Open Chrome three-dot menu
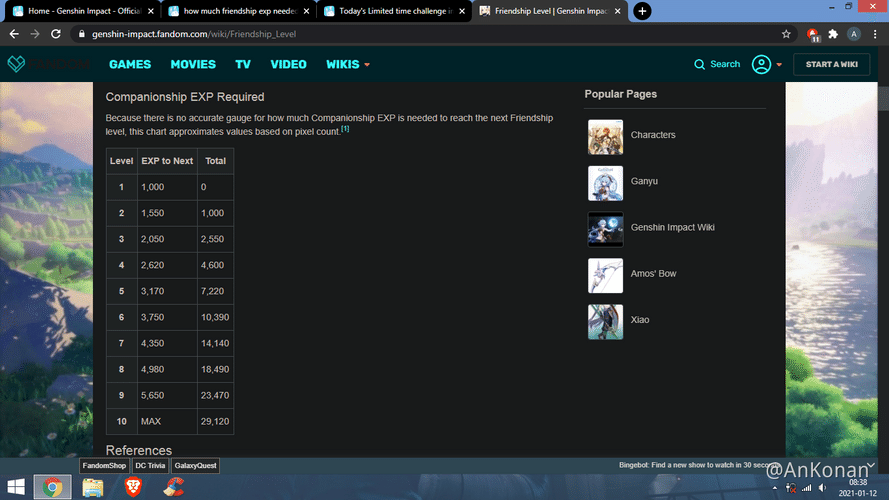889x500 pixels. (x=875, y=34)
